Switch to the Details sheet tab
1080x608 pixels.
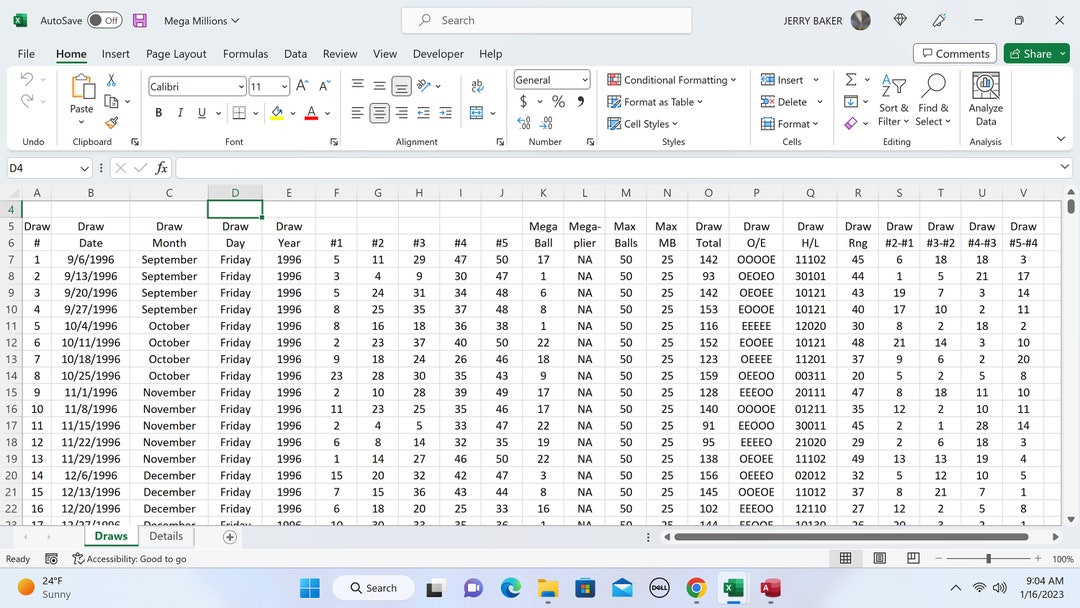[166, 536]
